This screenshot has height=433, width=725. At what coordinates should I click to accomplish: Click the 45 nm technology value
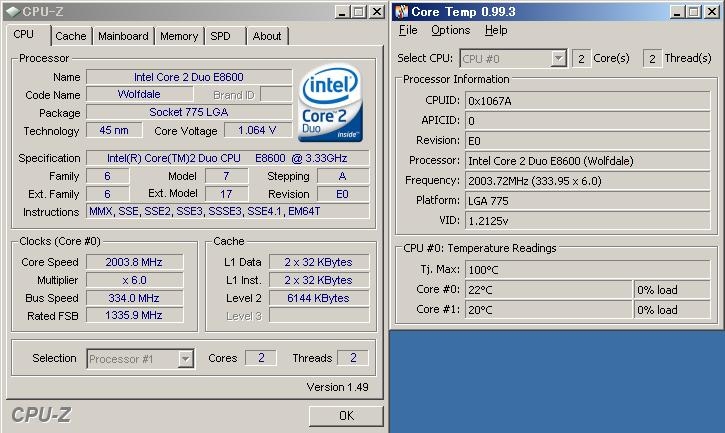coord(114,130)
